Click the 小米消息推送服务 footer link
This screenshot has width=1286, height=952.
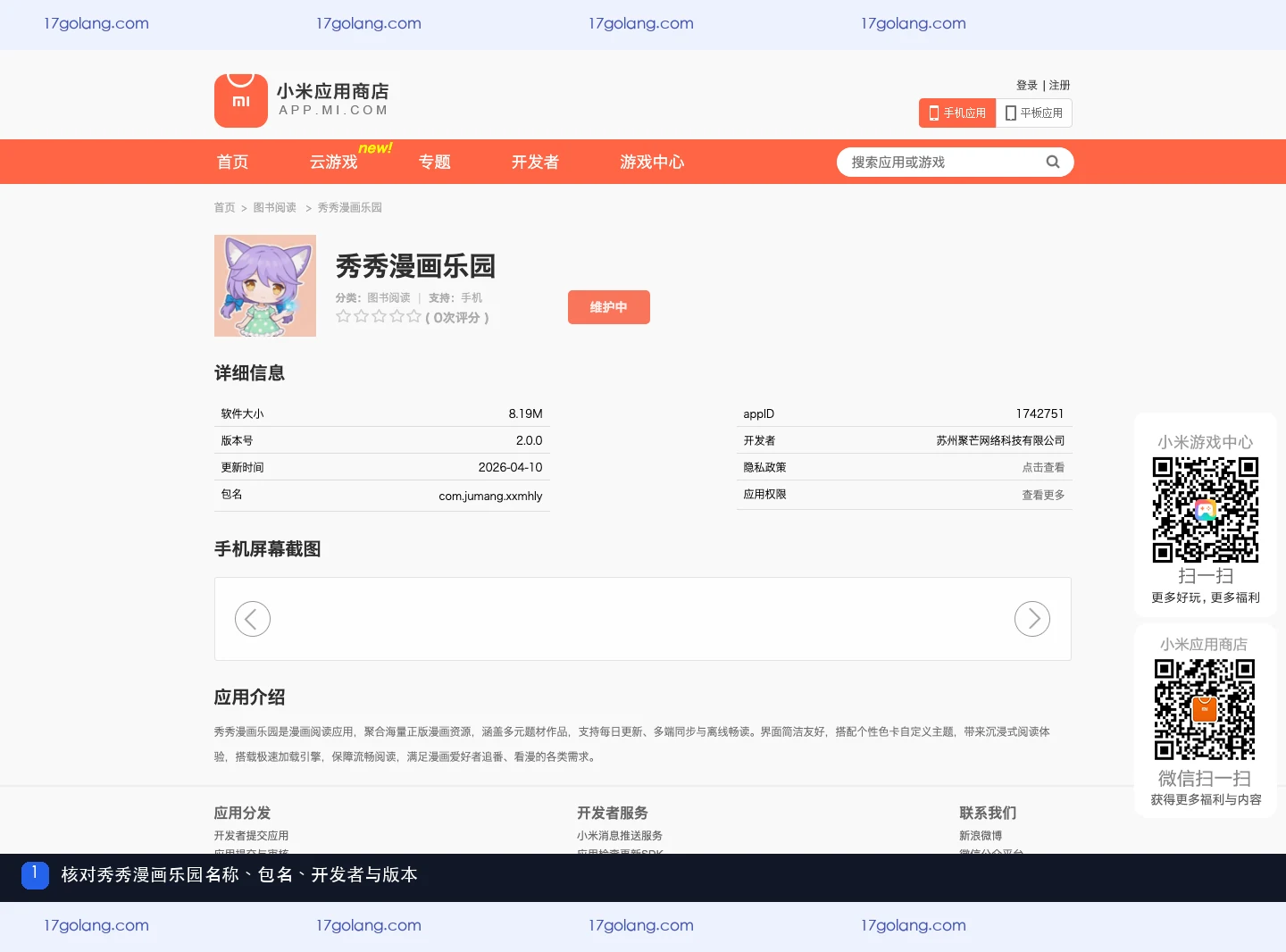[620, 836]
